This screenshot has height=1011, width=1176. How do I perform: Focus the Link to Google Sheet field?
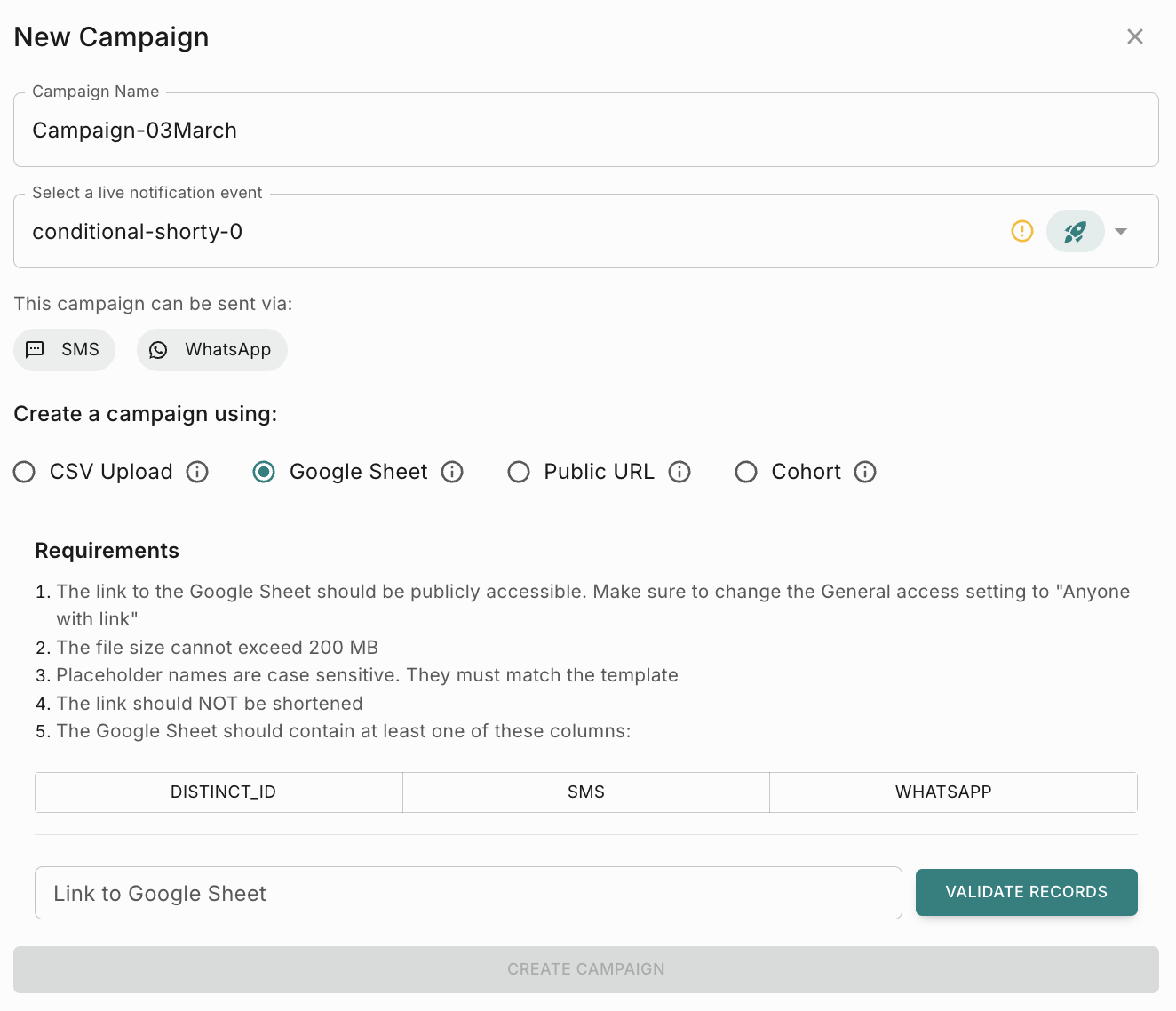point(468,894)
